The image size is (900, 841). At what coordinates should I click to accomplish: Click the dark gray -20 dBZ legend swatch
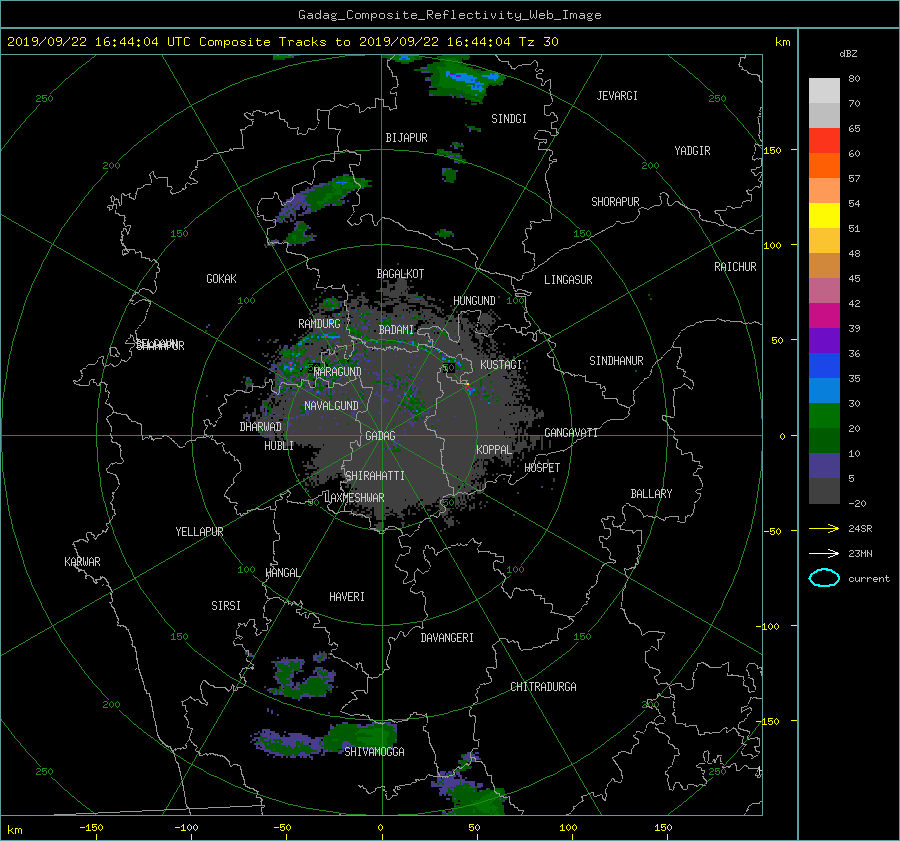click(824, 491)
